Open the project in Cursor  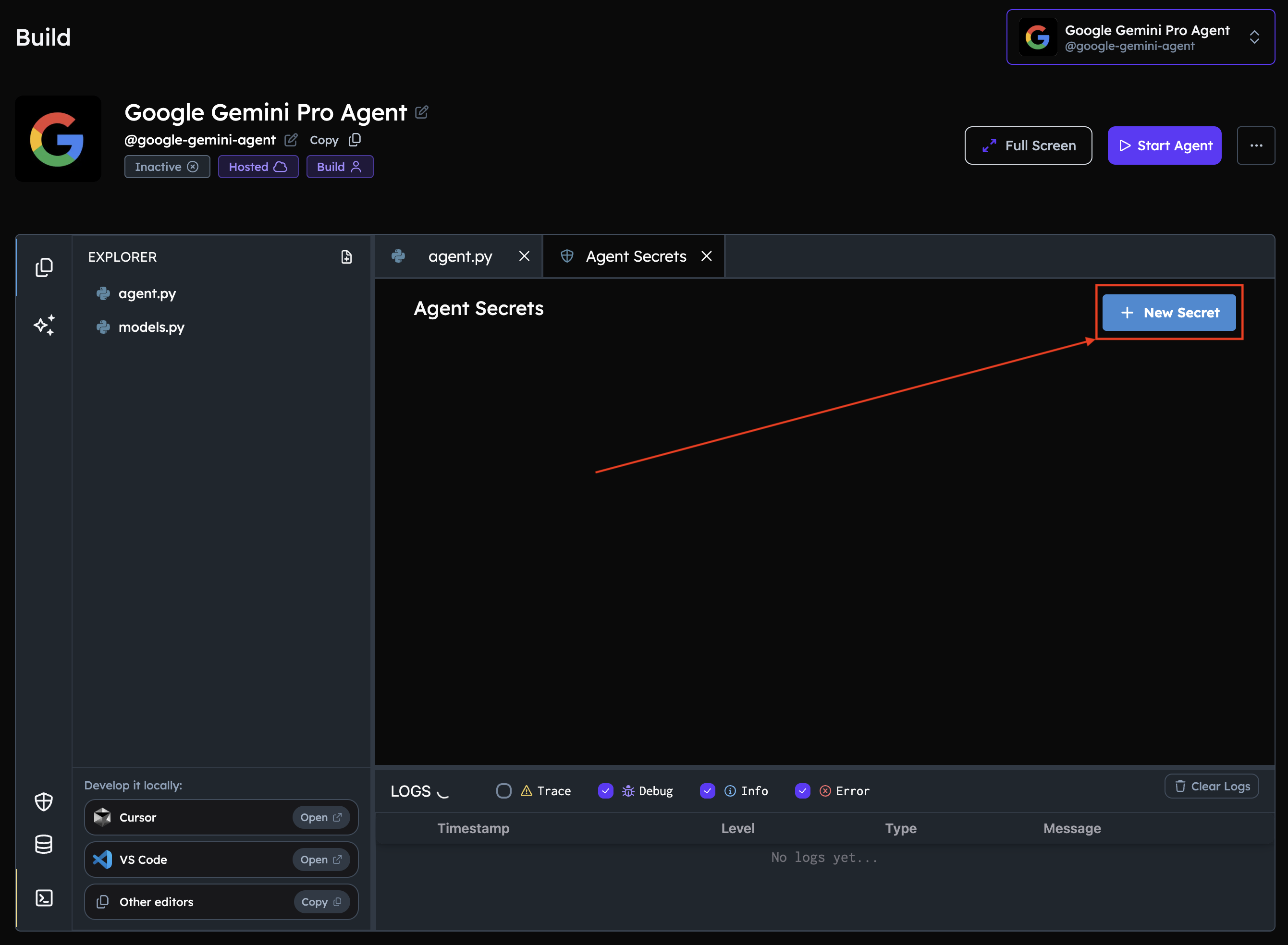pos(321,817)
